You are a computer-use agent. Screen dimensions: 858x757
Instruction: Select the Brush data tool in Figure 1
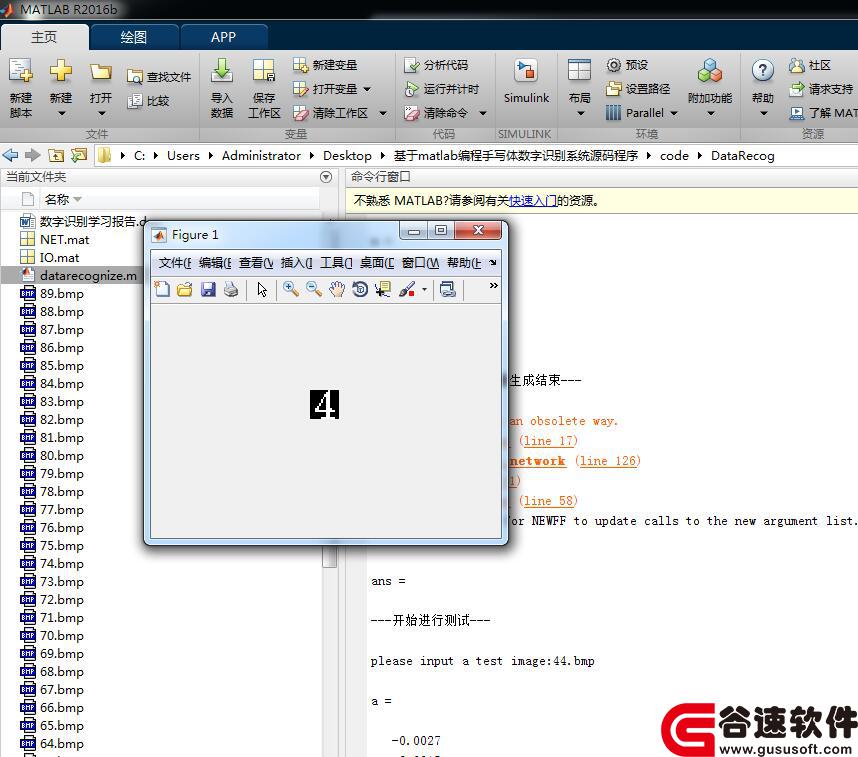pos(407,289)
